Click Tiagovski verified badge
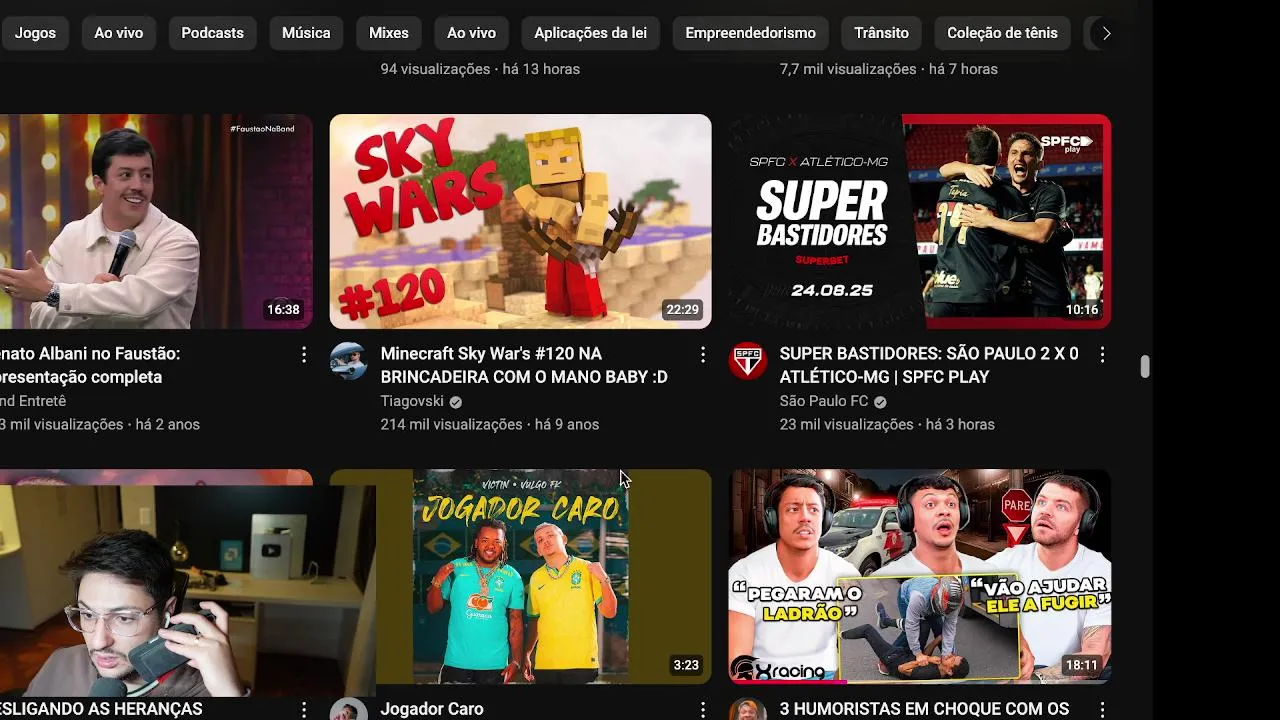 tap(456, 402)
